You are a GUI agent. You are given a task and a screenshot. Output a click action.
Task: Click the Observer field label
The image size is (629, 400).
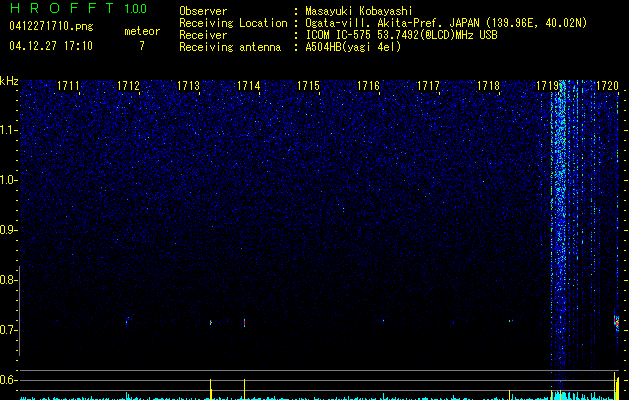point(203,11)
